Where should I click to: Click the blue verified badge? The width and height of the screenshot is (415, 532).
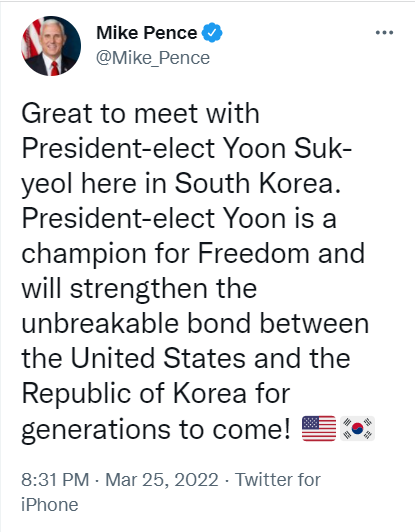[212, 33]
